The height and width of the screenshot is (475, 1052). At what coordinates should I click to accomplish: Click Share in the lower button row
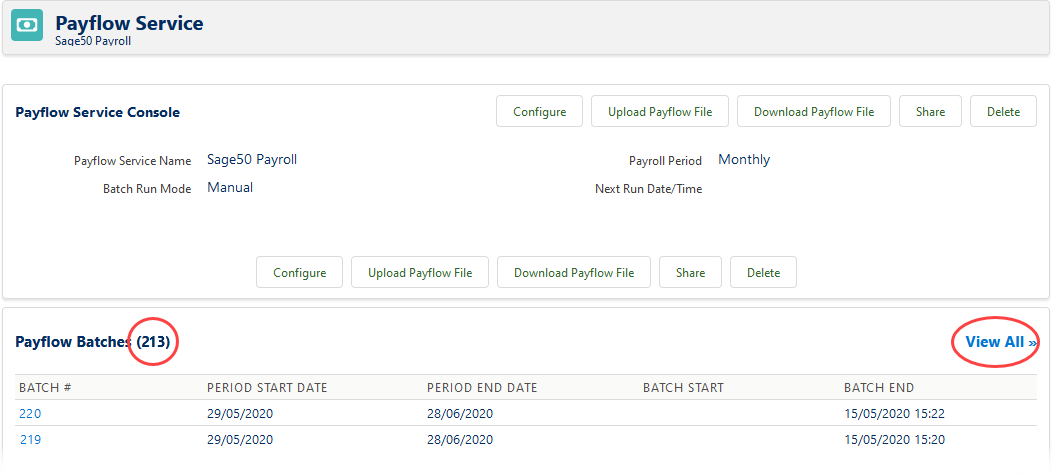[x=690, y=273]
